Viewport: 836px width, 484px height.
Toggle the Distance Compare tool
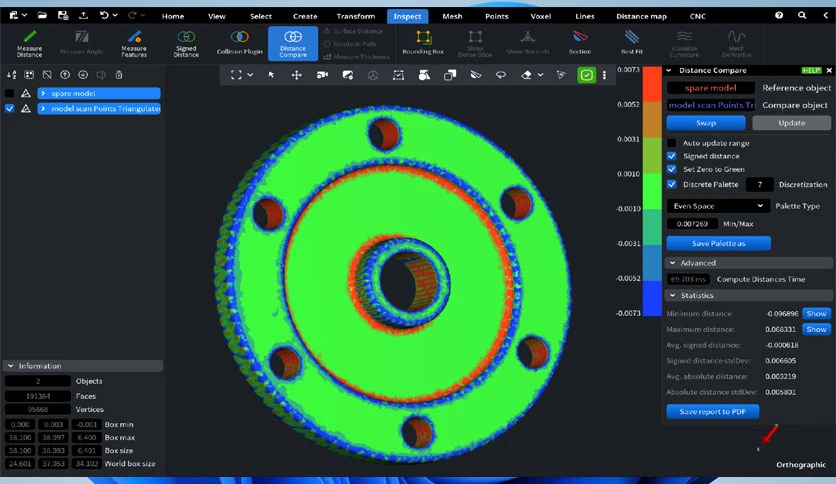coord(293,43)
